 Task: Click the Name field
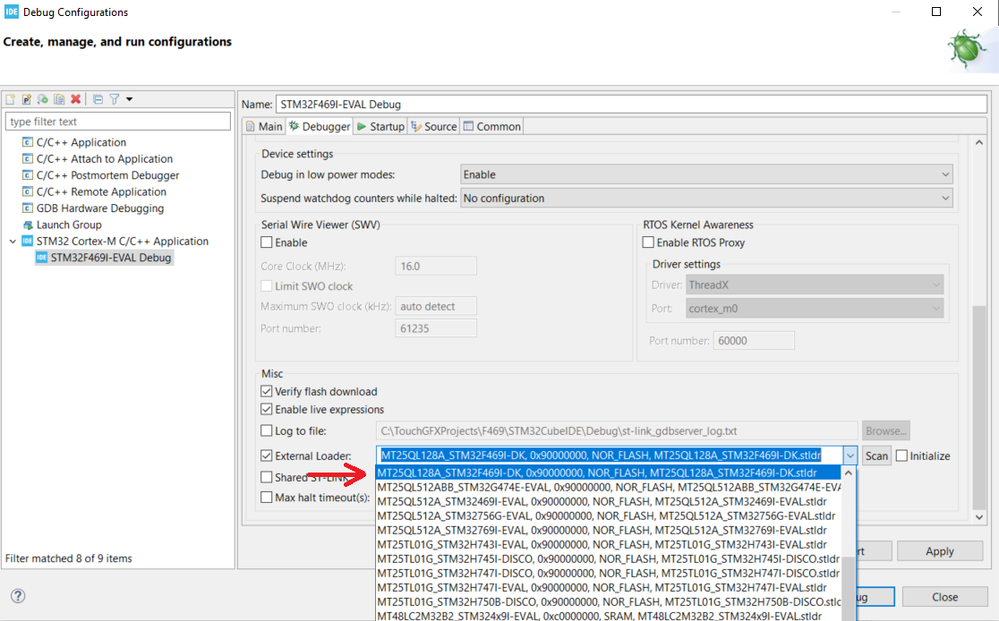tap(631, 104)
